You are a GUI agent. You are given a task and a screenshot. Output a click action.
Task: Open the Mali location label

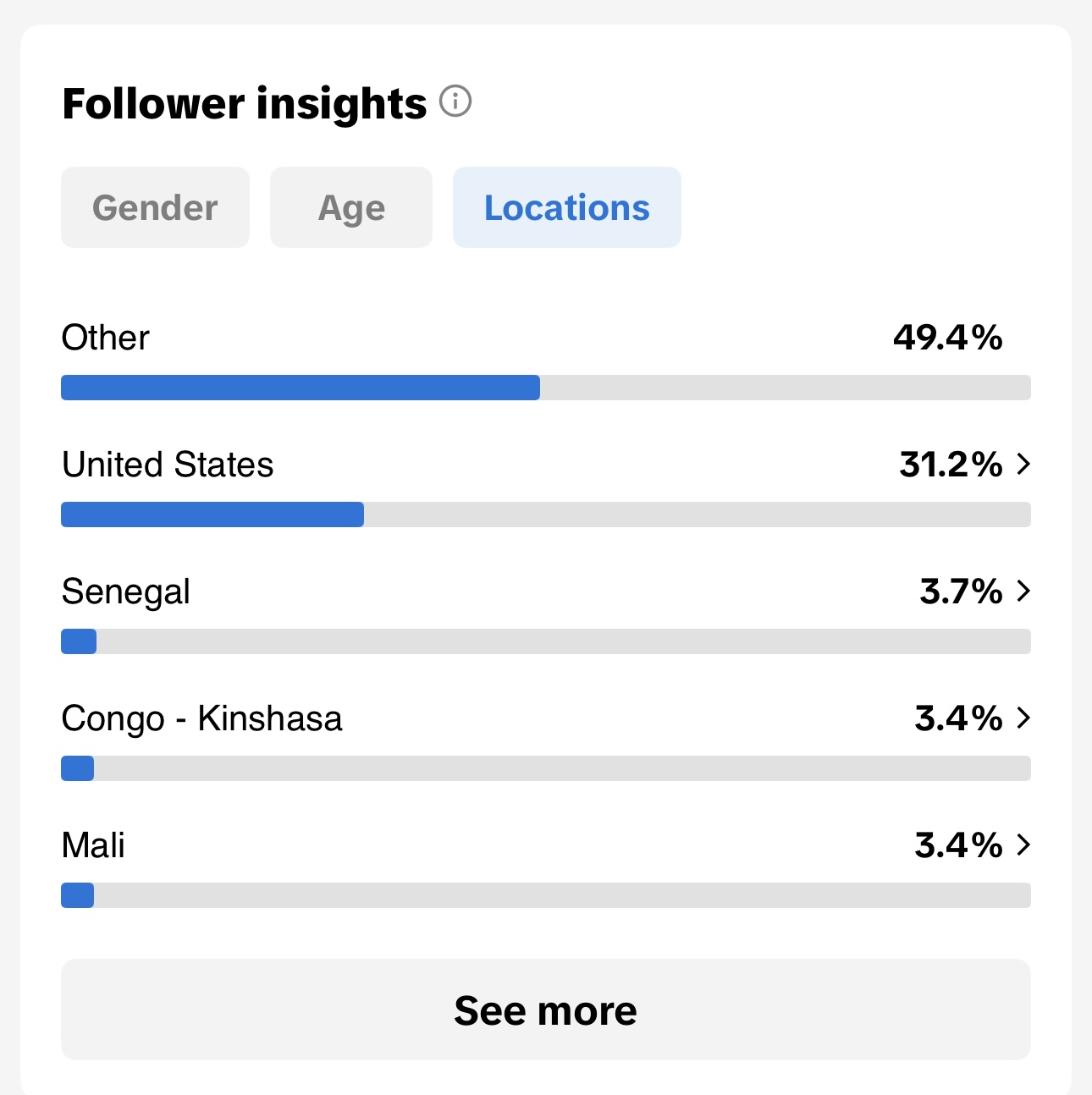(93, 845)
